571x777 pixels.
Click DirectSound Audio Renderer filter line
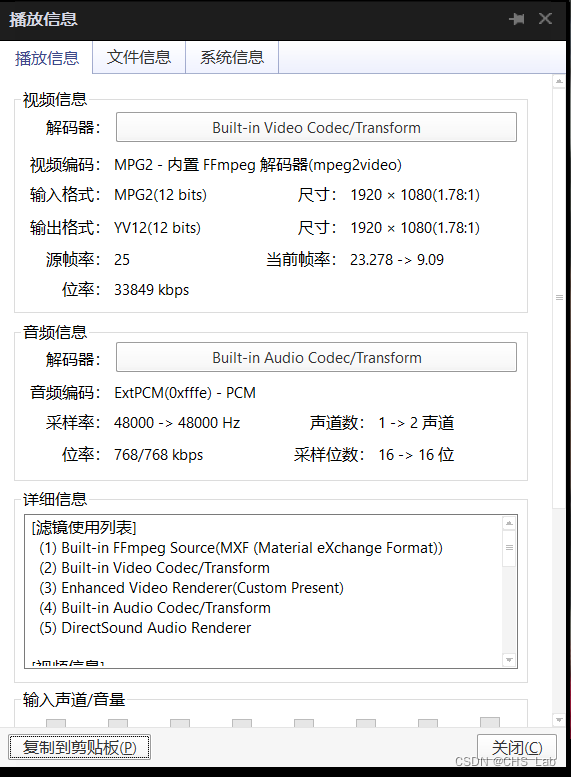click(x=145, y=628)
